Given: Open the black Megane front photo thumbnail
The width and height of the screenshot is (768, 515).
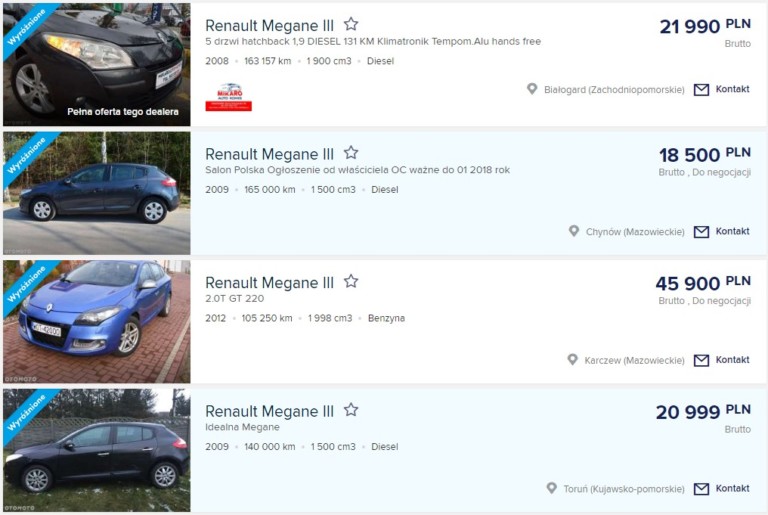Looking at the screenshot, I should click(x=96, y=64).
